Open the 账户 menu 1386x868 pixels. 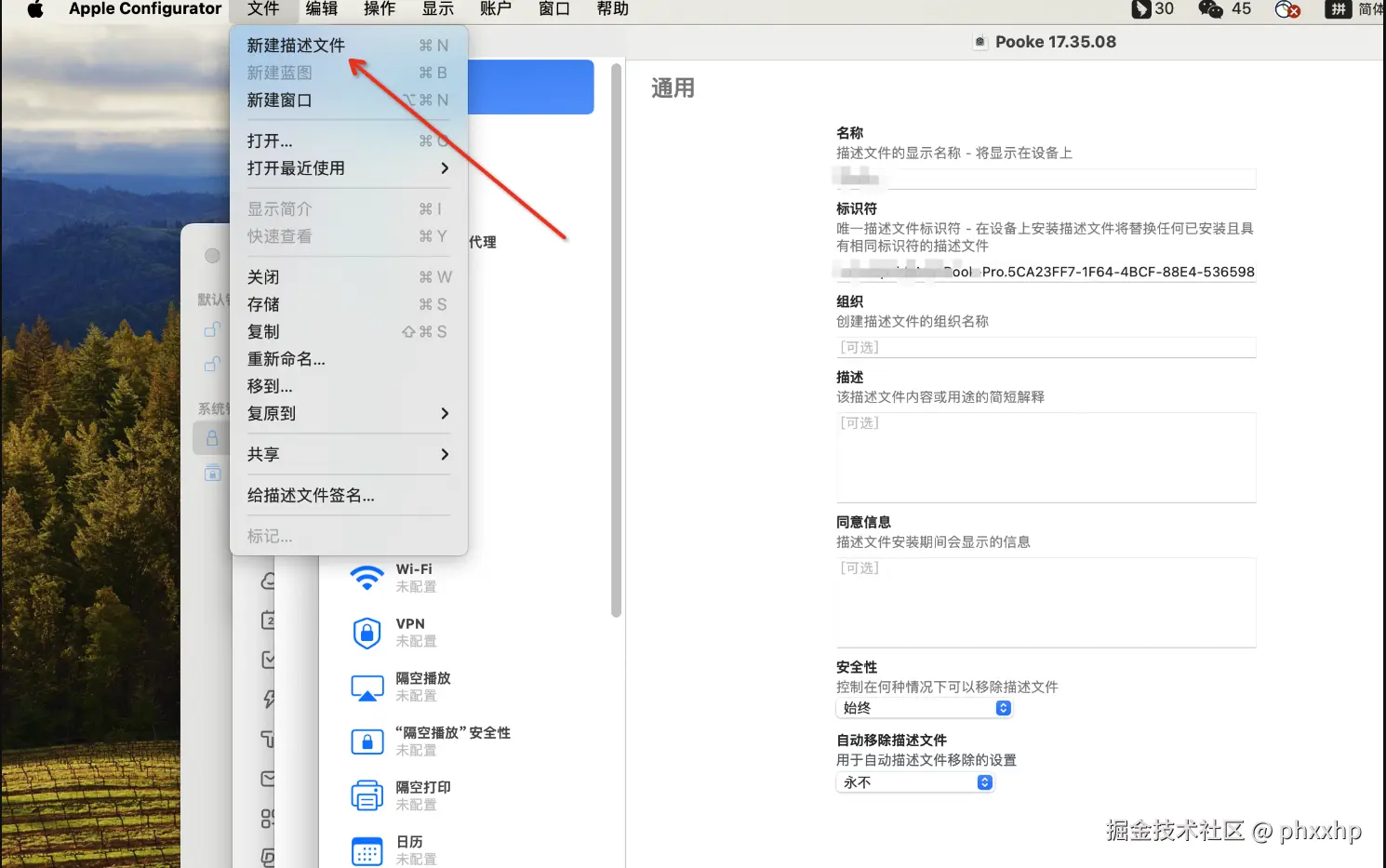(x=496, y=9)
